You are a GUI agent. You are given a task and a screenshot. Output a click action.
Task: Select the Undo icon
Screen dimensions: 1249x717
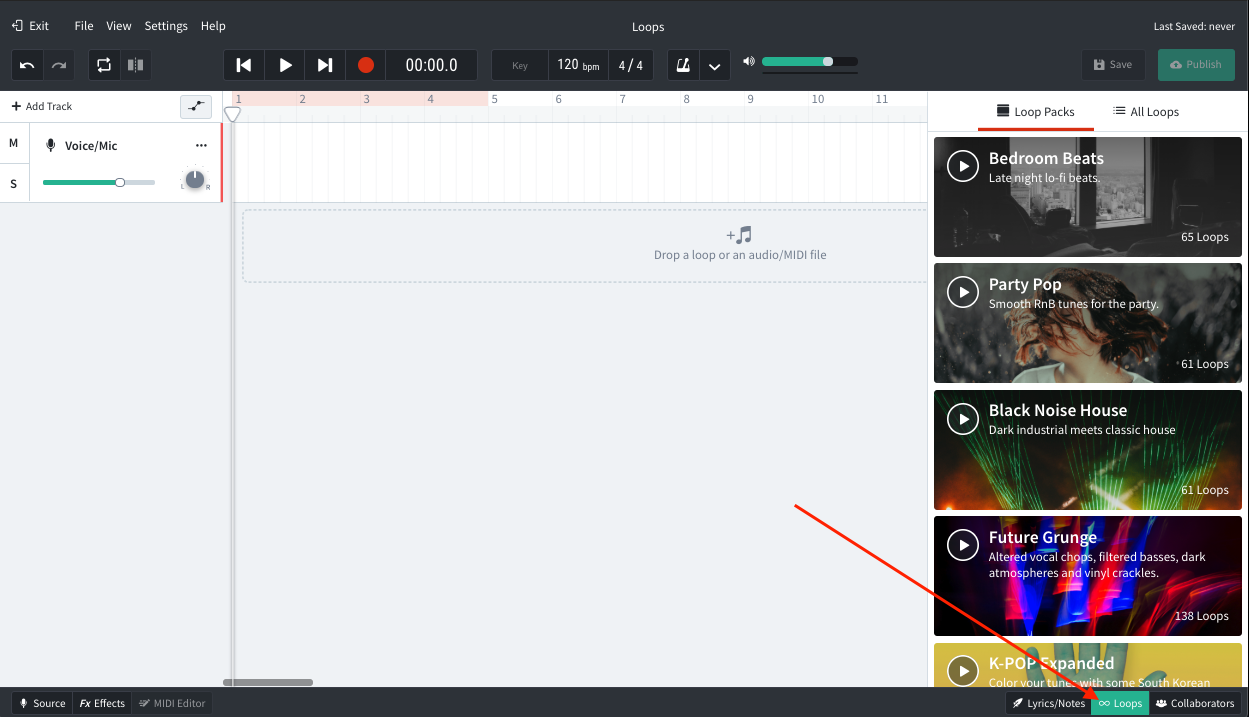27,65
